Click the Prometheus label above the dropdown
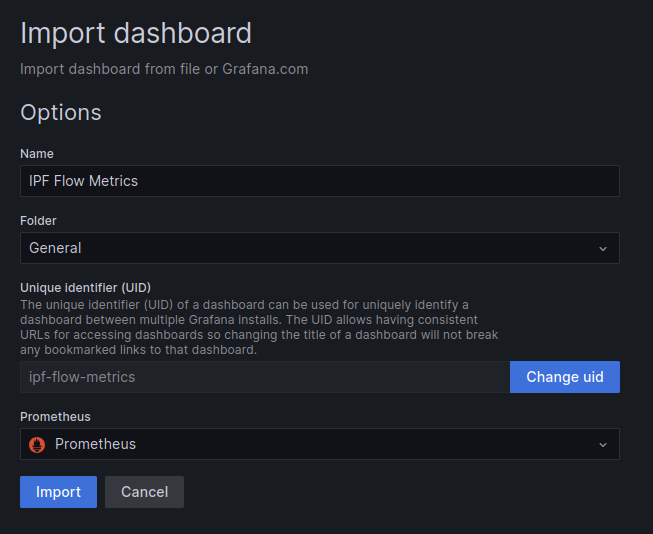Viewport: 653px width, 534px height. tap(55, 417)
